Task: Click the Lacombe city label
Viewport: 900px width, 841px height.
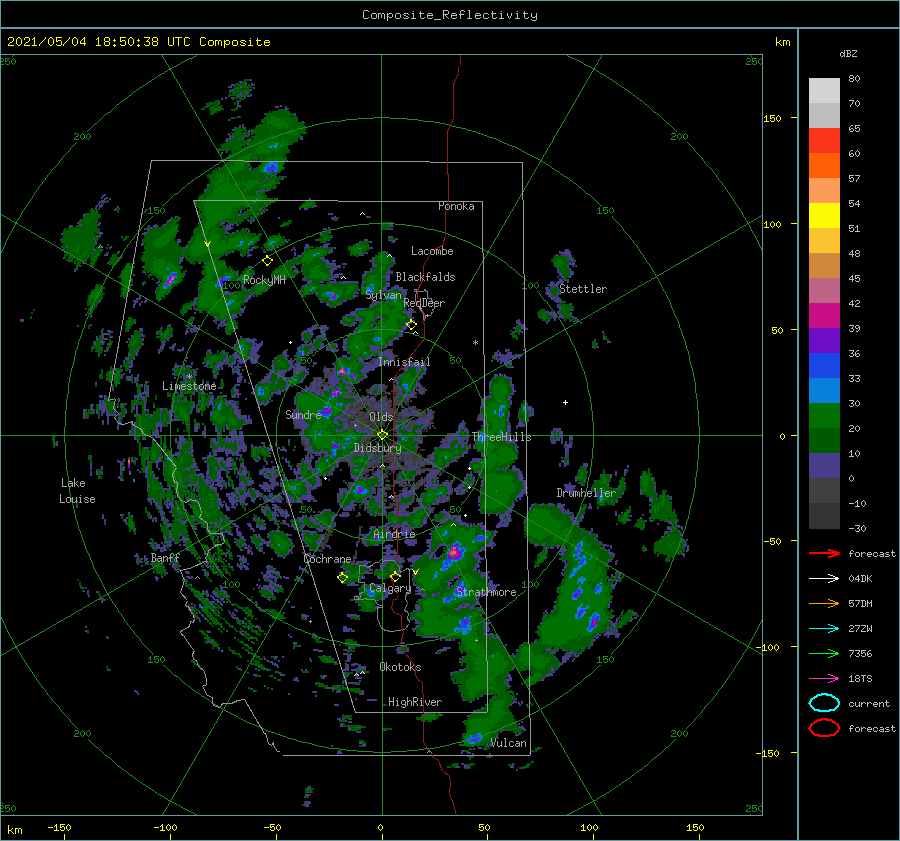Action: click(x=432, y=251)
